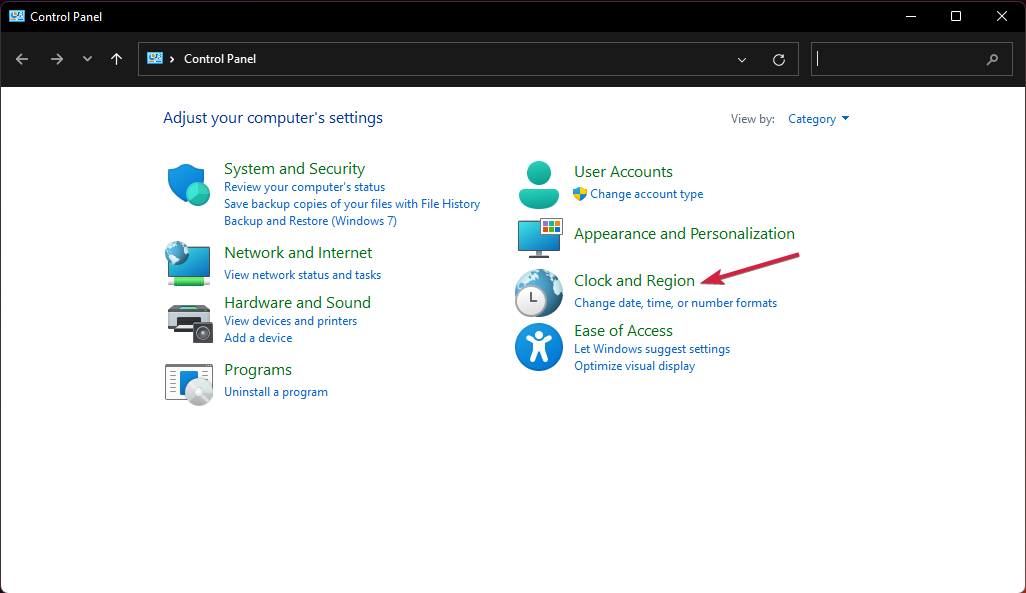Click View devices and printers
Image resolution: width=1026 pixels, height=593 pixels.
pos(291,321)
